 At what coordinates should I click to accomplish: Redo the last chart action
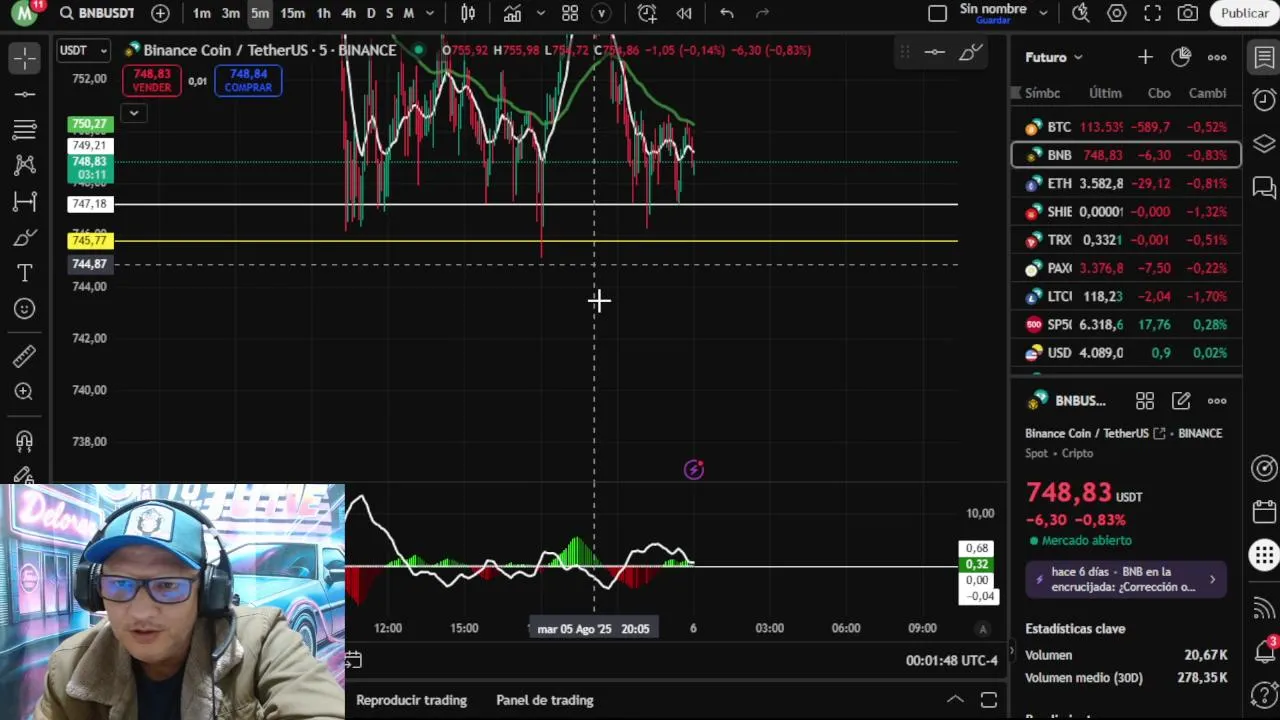click(762, 13)
